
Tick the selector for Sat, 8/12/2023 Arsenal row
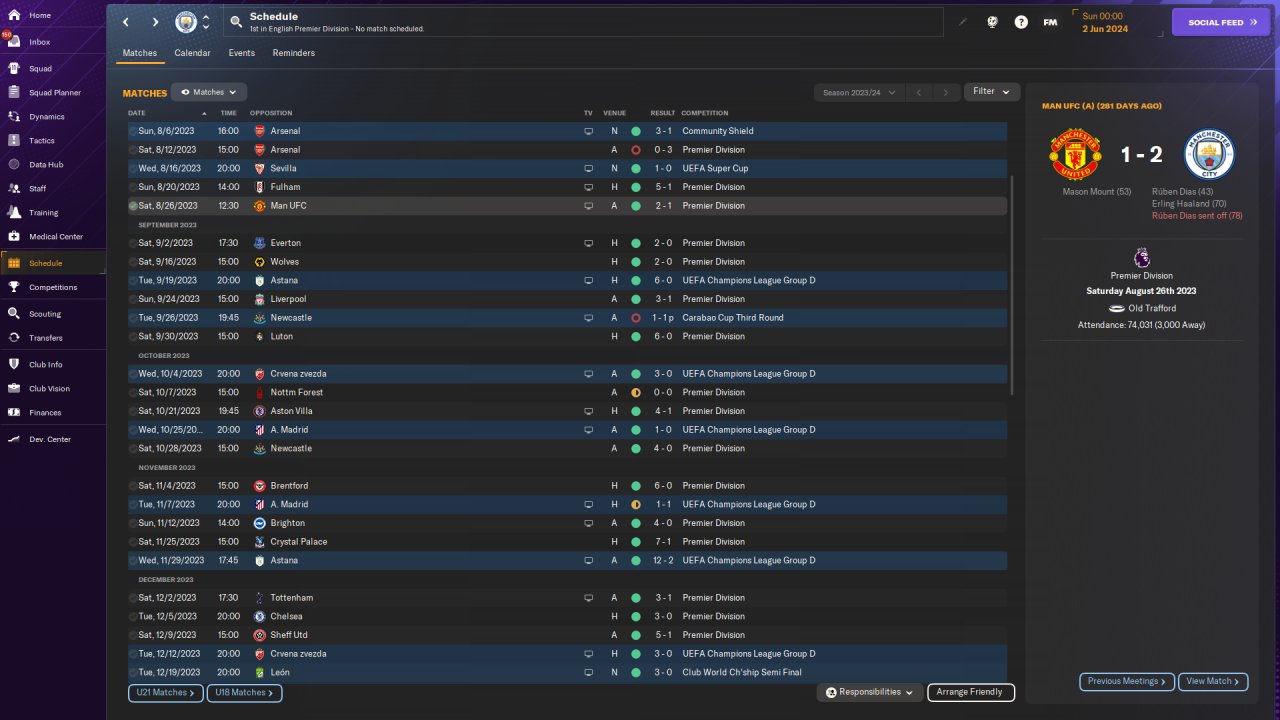[133, 150]
